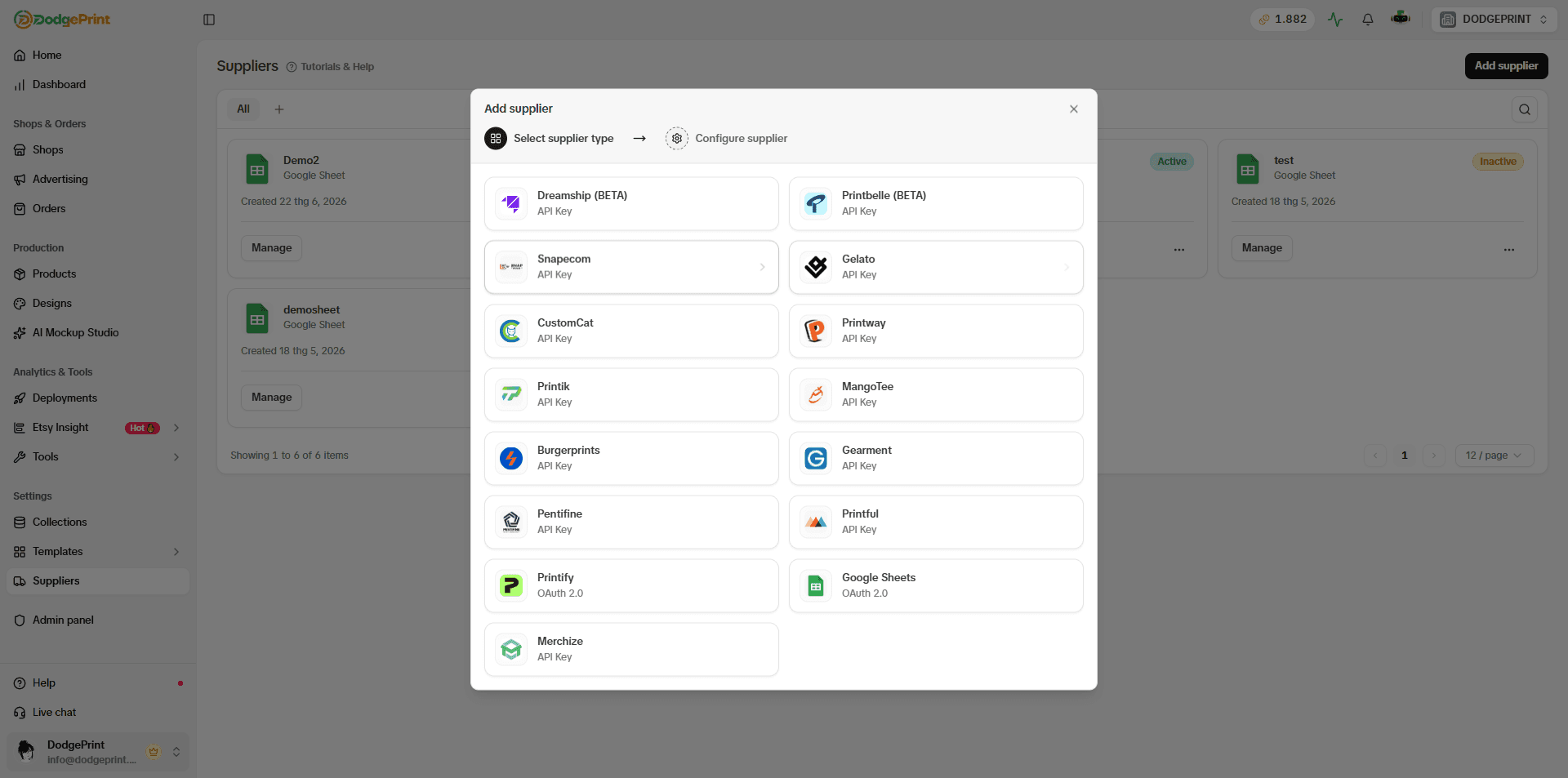Image resolution: width=1568 pixels, height=778 pixels.
Task: Click the Printway supplier logo
Action: pyautogui.click(x=816, y=331)
